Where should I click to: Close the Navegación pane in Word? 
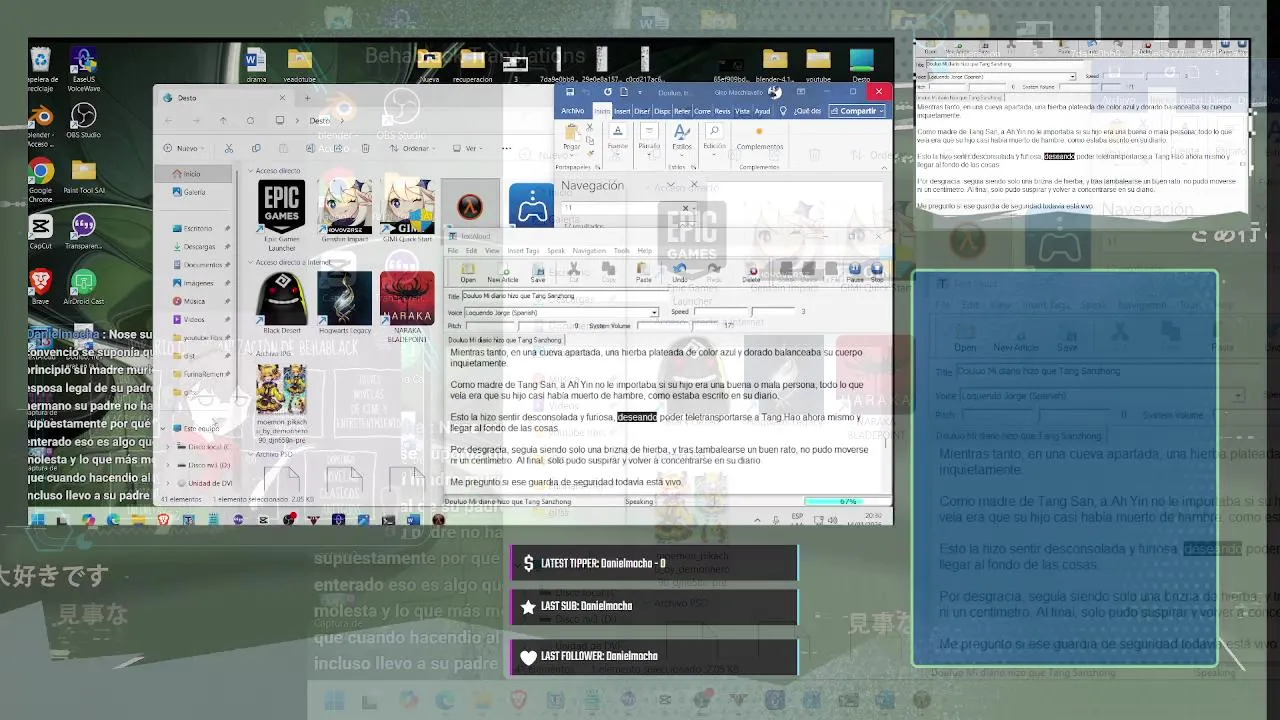(694, 185)
